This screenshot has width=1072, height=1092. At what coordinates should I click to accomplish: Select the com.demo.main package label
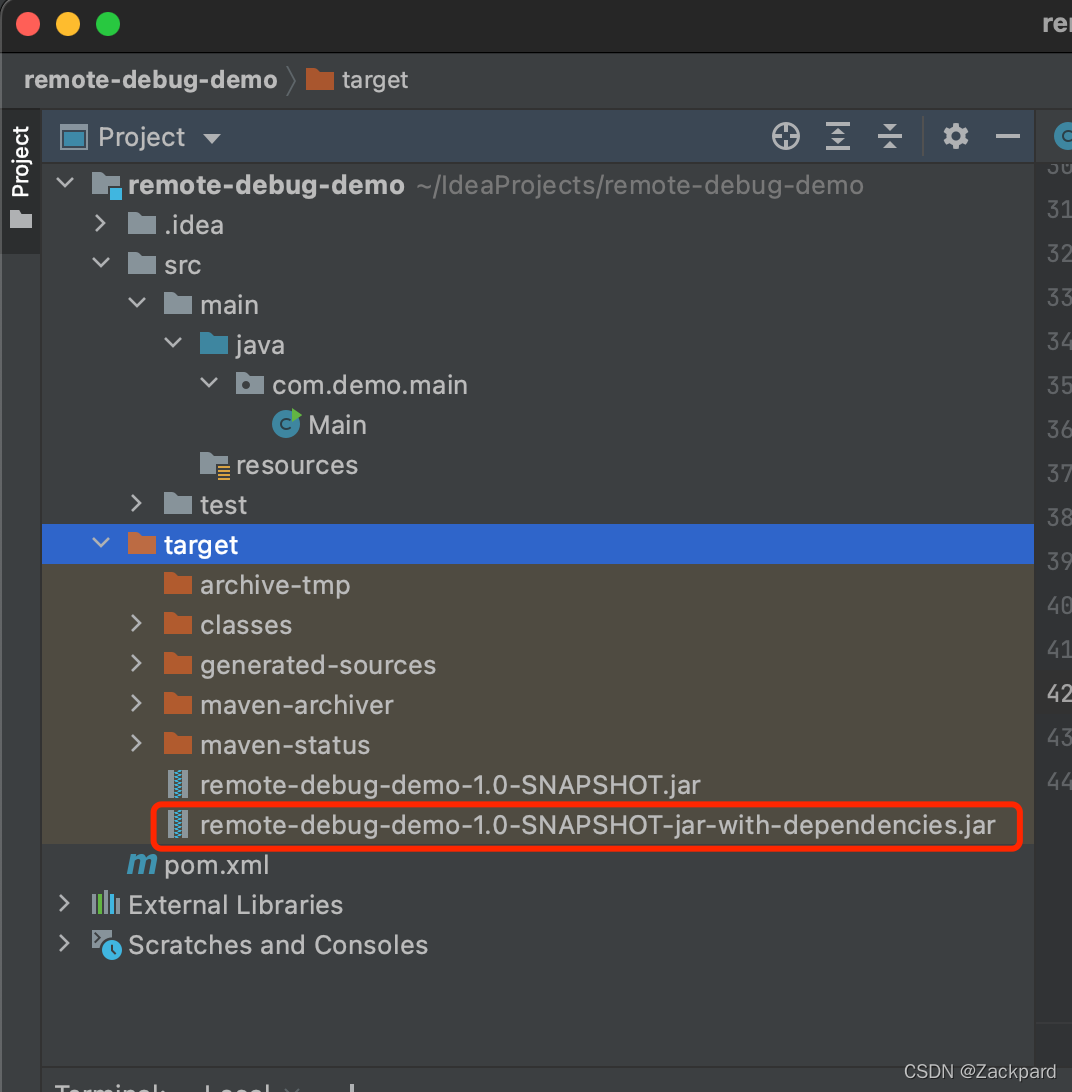click(x=370, y=385)
